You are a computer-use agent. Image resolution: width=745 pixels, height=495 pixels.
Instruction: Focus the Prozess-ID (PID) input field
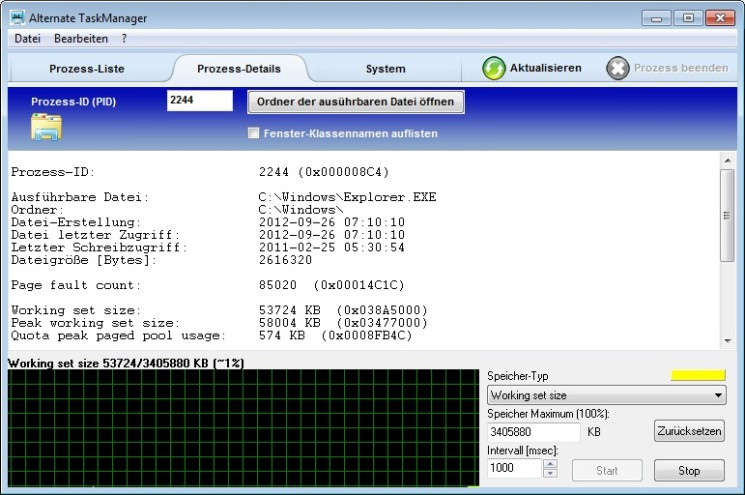tap(200, 100)
